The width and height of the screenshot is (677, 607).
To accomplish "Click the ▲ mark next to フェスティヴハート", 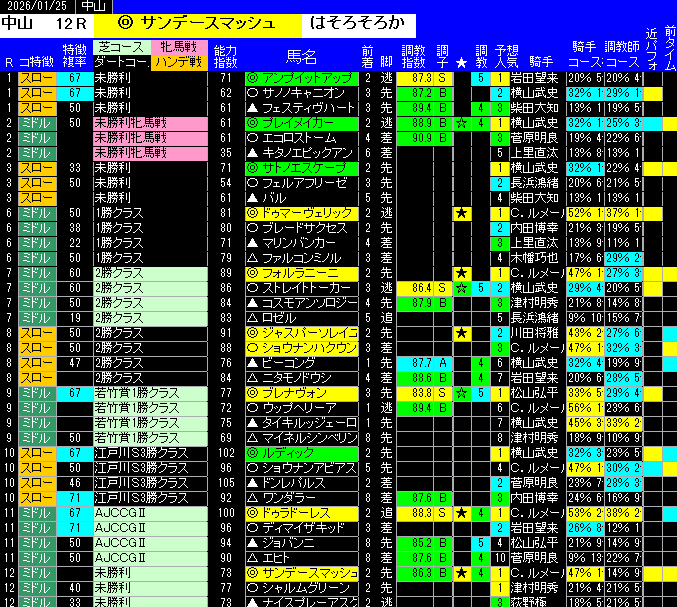I will click(x=253, y=108).
